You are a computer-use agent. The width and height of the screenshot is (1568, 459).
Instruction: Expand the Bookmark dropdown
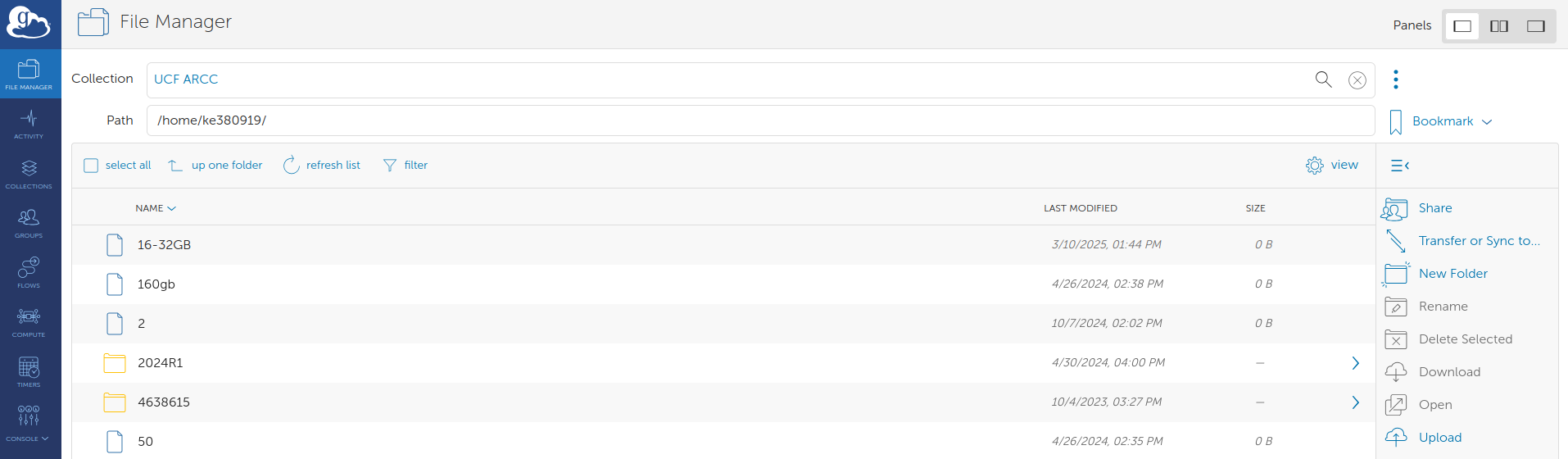[1442, 121]
